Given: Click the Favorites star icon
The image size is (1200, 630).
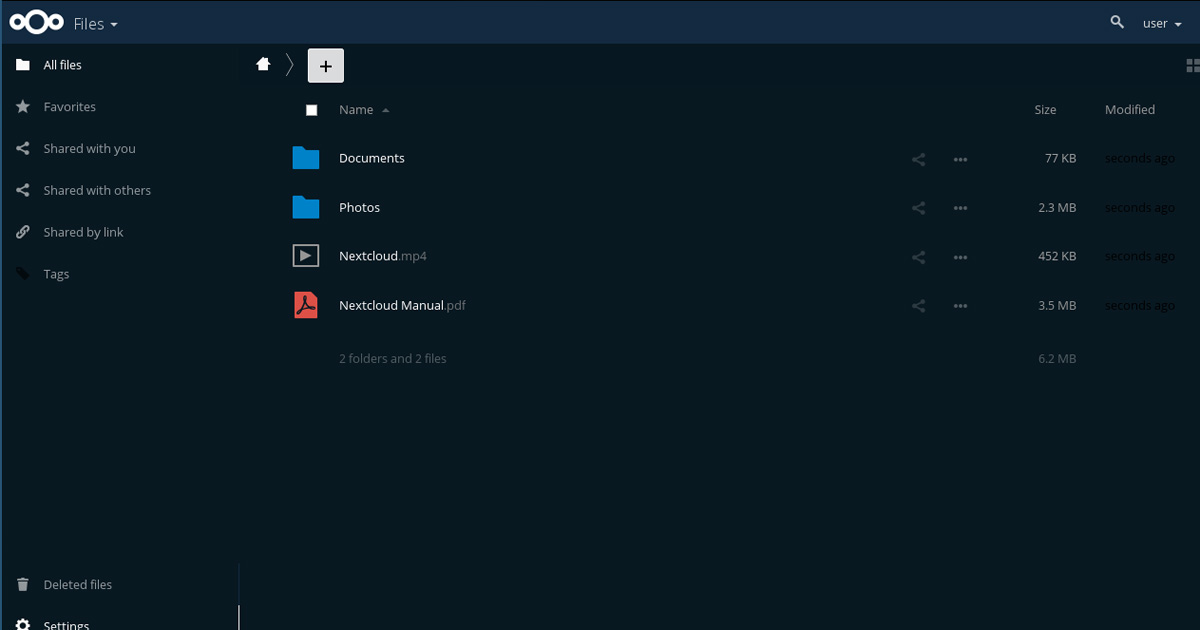Looking at the screenshot, I should click(x=23, y=107).
